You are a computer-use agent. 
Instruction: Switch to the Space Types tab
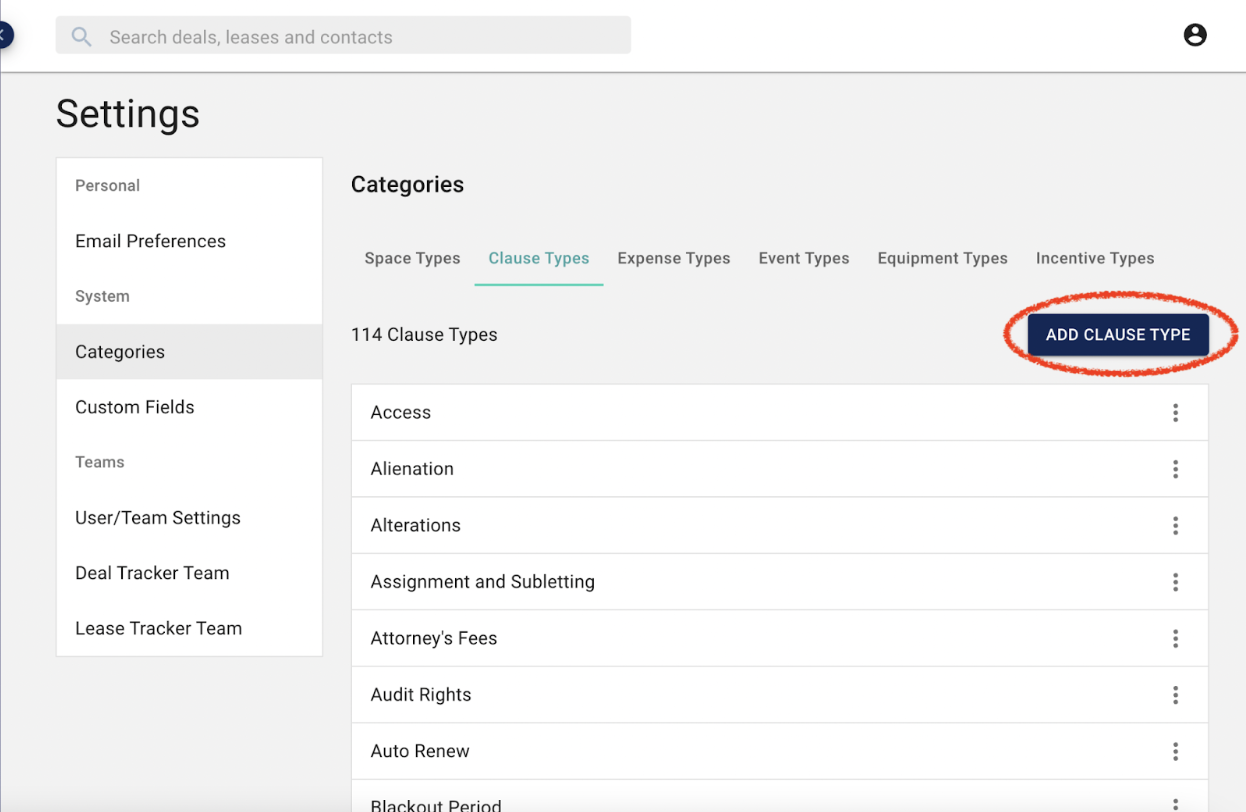(x=412, y=258)
